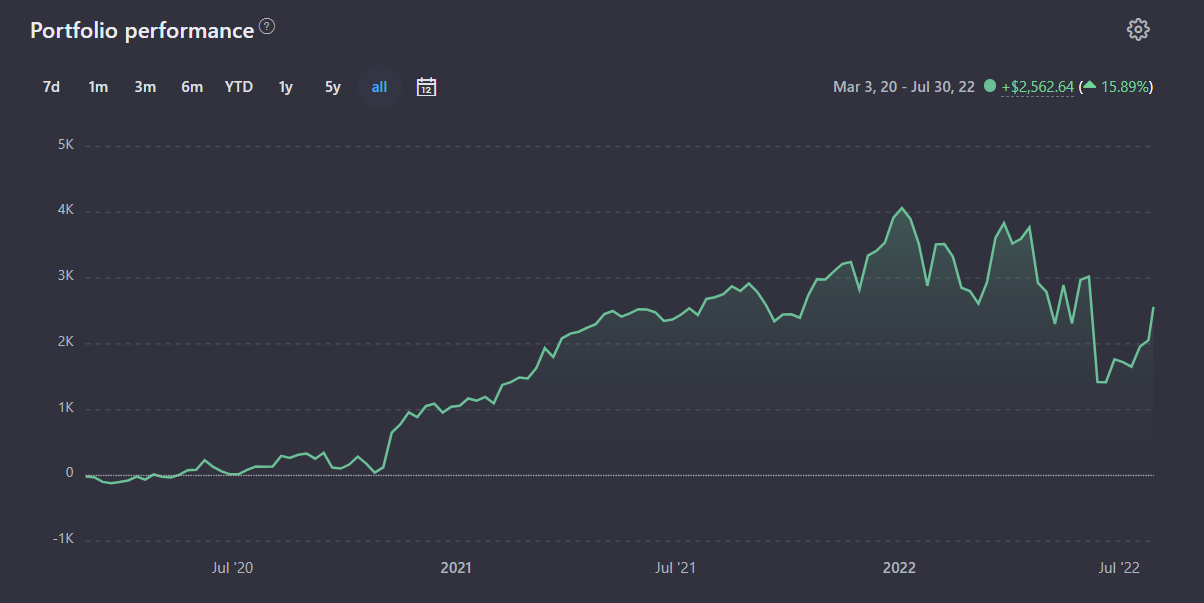Viewport: 1204px width, 603px height.
Task: Click the 15.89% return percentage
Action: point(1124,87)
